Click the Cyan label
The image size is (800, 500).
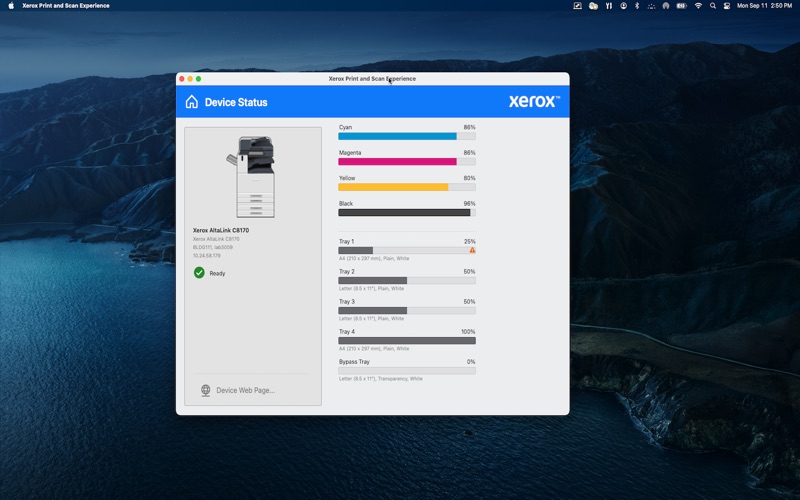(x=345, y=127)
